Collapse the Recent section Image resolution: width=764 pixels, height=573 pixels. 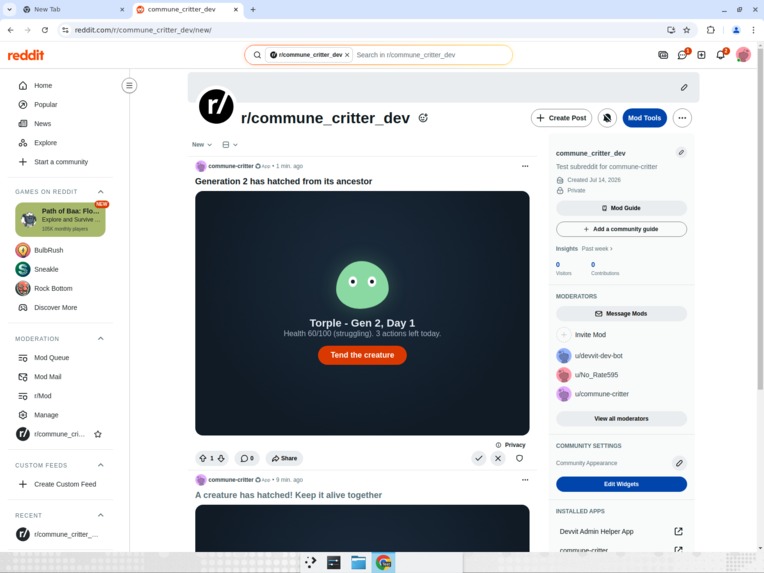click(100, 515)
